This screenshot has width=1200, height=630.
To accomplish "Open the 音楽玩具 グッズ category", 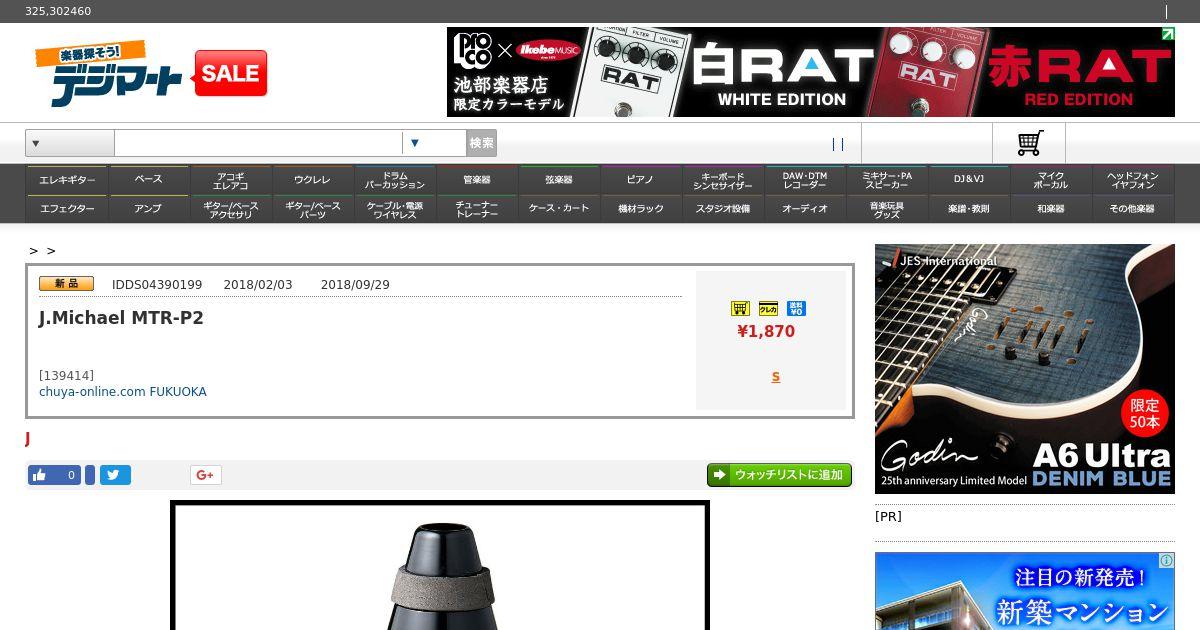I will click(x=886, y=209).
